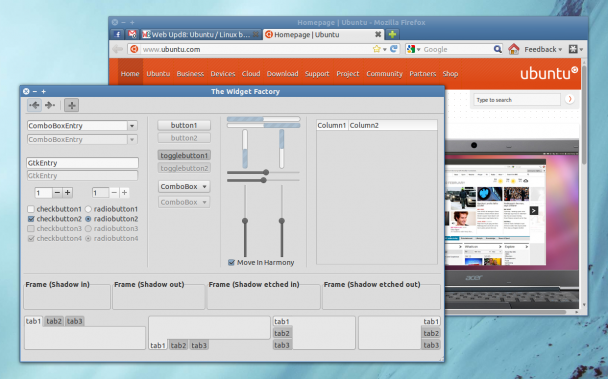Click the puzzle-piece add-on icon in Firefox toolbar
The image size is (608, 379).
click(573, 49)
